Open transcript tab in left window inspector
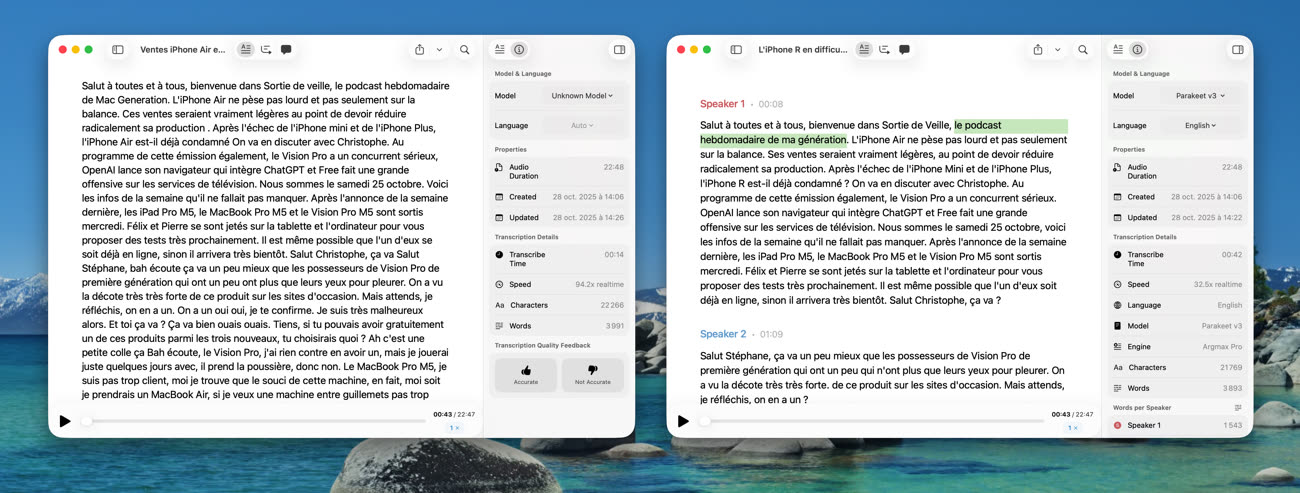This screenshot has height=493, width=1300. point(500,50)
